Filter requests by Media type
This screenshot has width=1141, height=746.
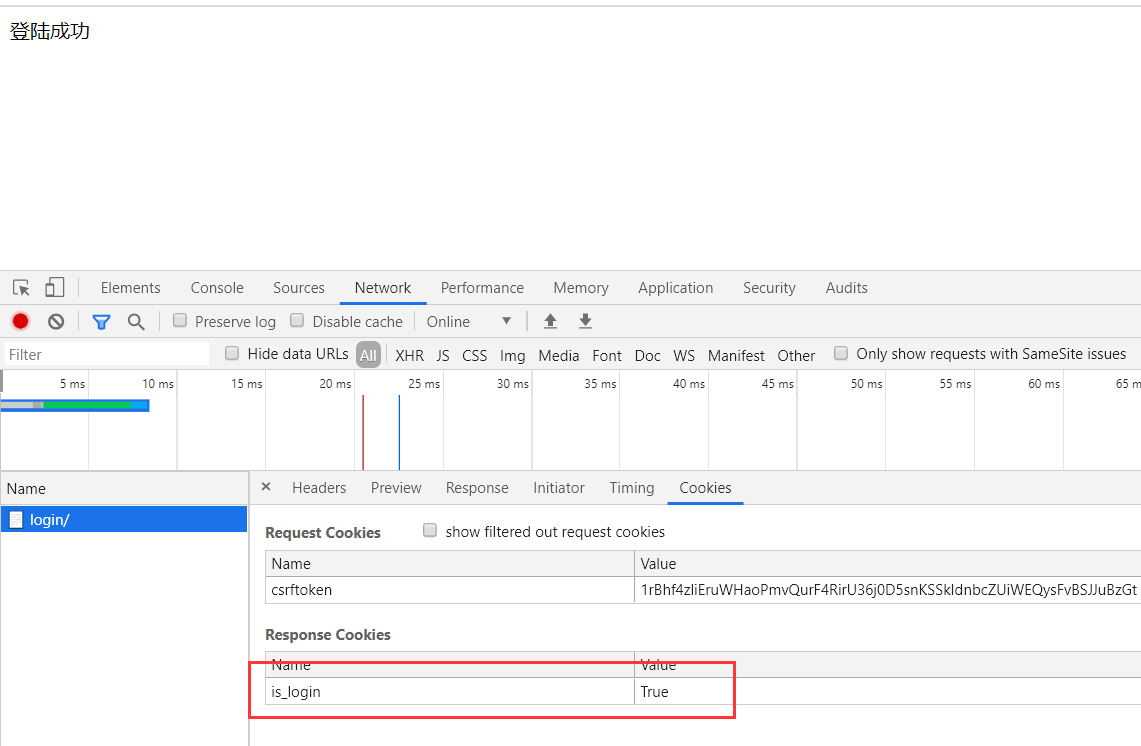point(559,355)
